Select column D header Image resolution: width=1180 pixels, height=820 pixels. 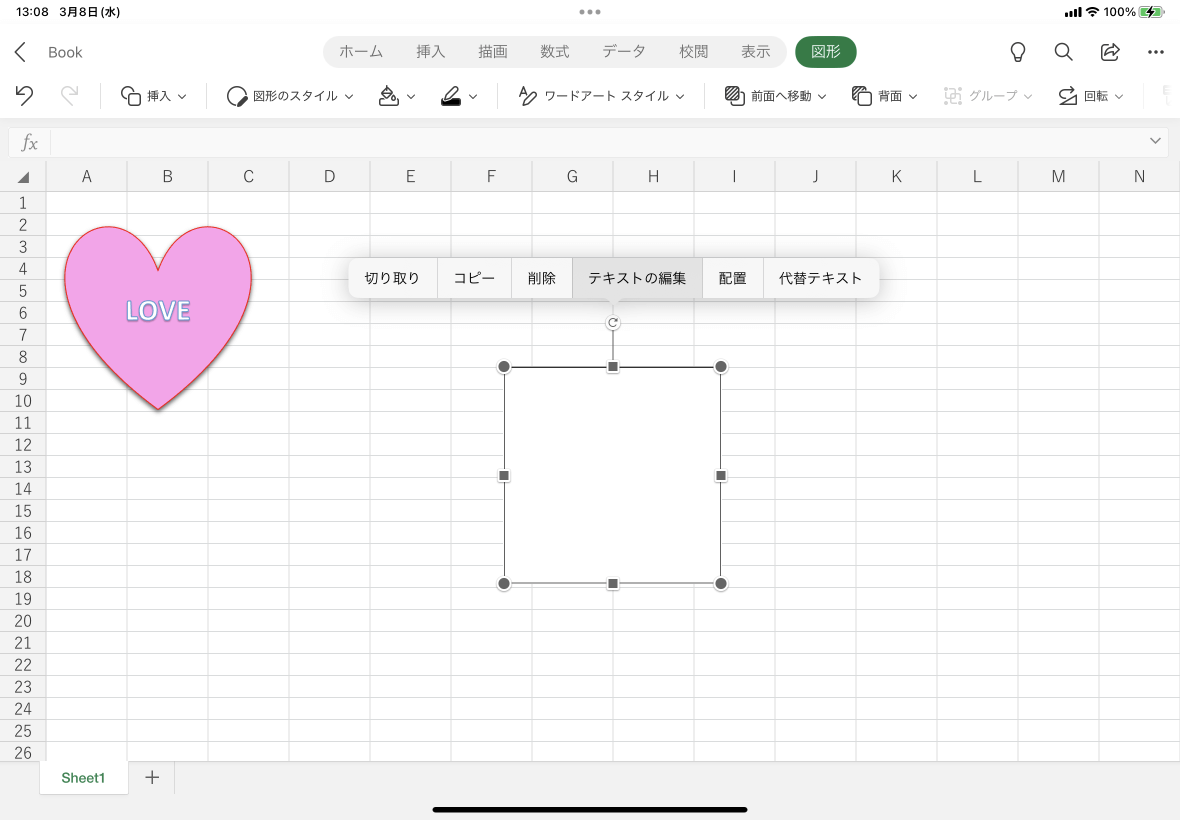pos(330,177)
